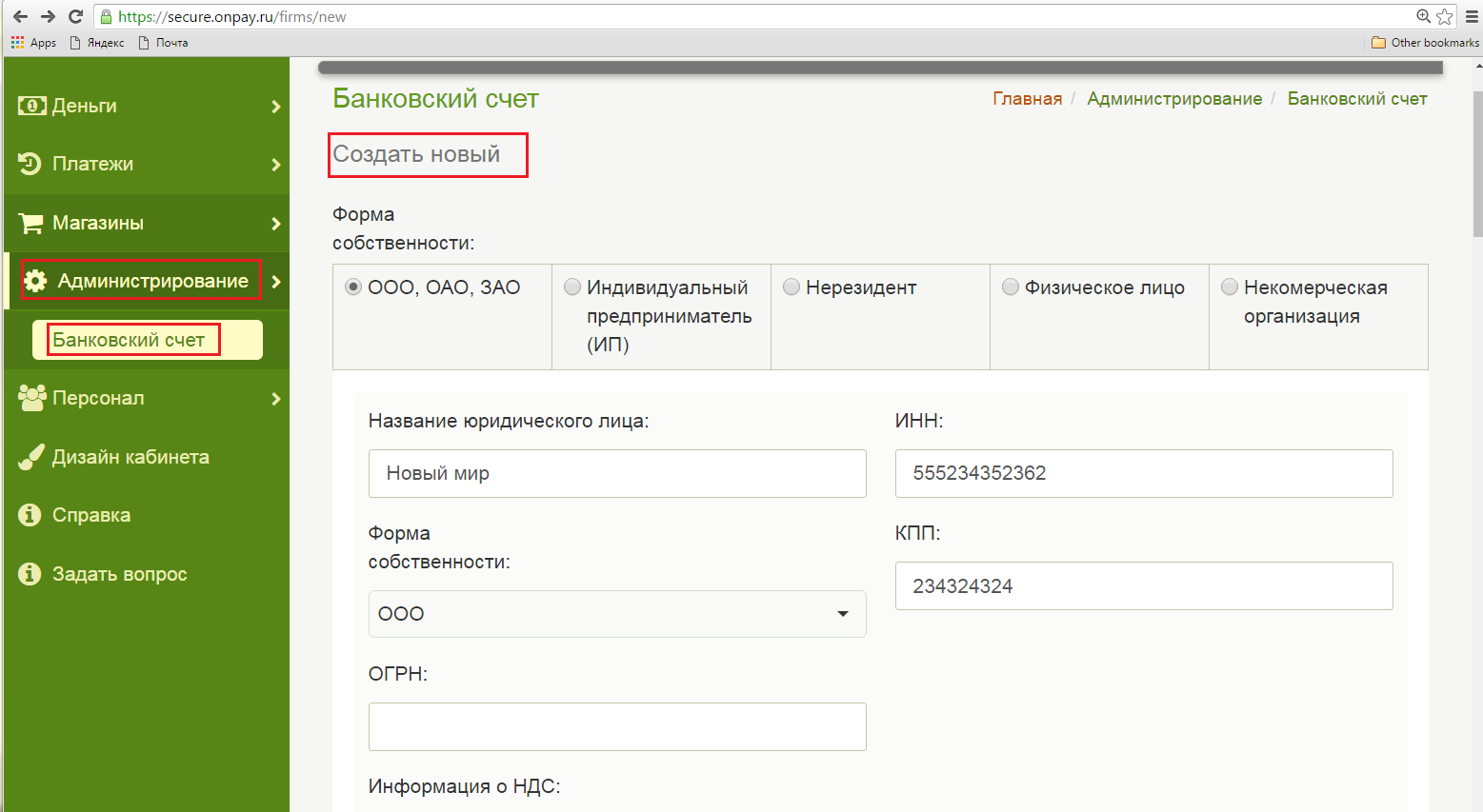Viewport: 1483px width, 812px height.
Task: Click the info icon beside Справка
Action: 30,515
